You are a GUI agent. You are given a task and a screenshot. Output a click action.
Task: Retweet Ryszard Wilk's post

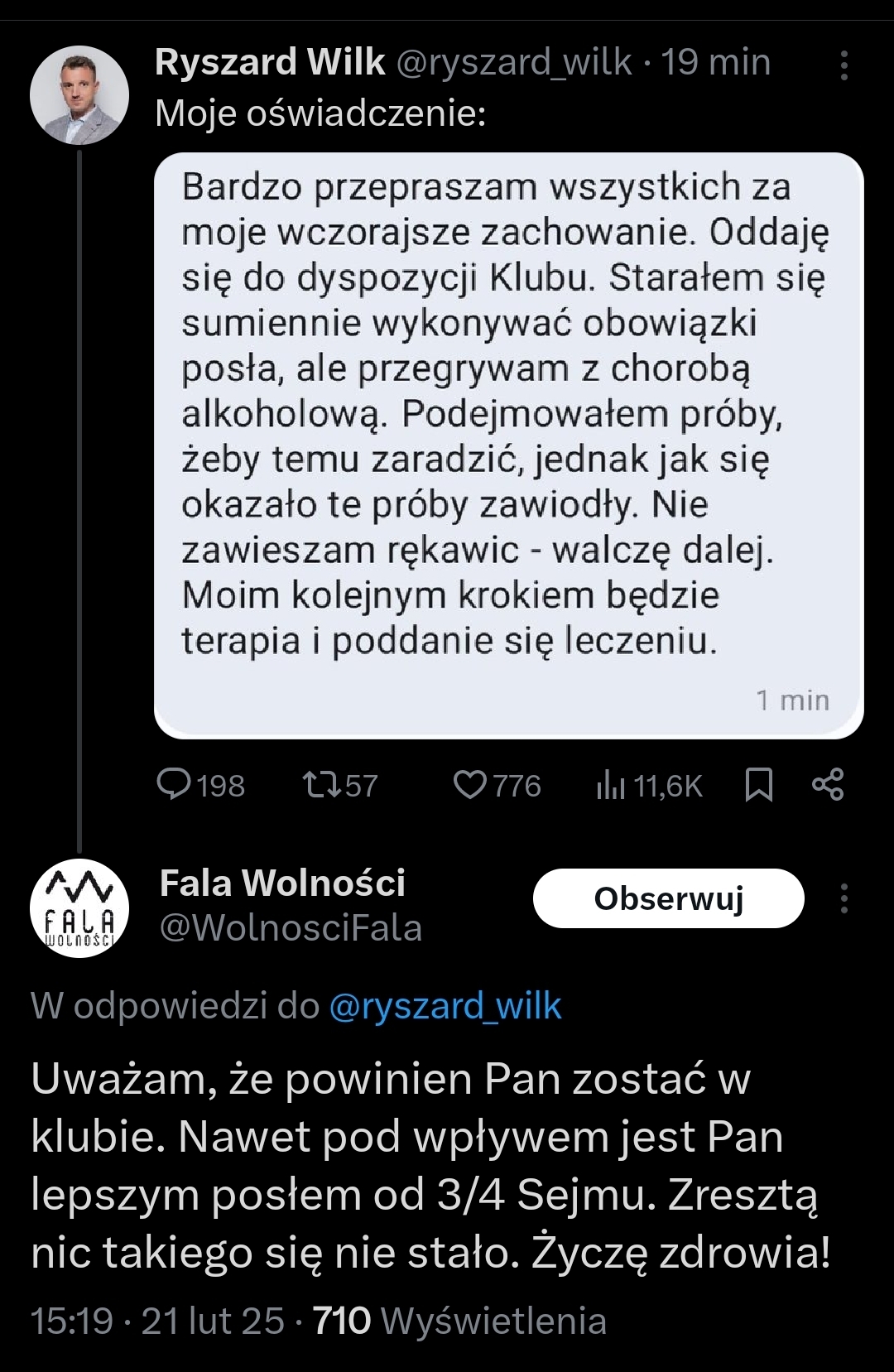(x=322, y=784)
